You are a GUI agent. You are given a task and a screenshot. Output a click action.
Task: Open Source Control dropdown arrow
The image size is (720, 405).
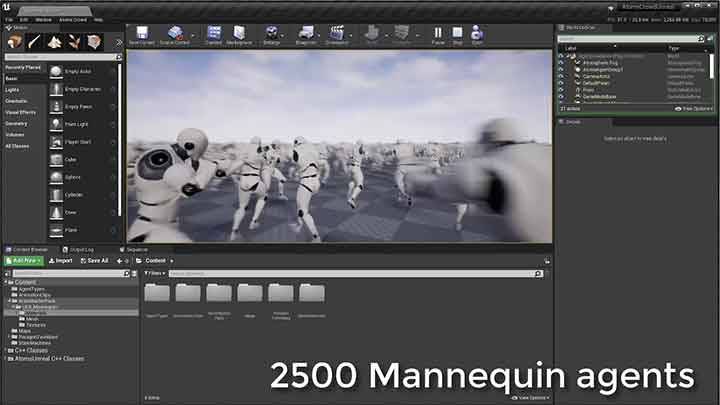point(193,36)
